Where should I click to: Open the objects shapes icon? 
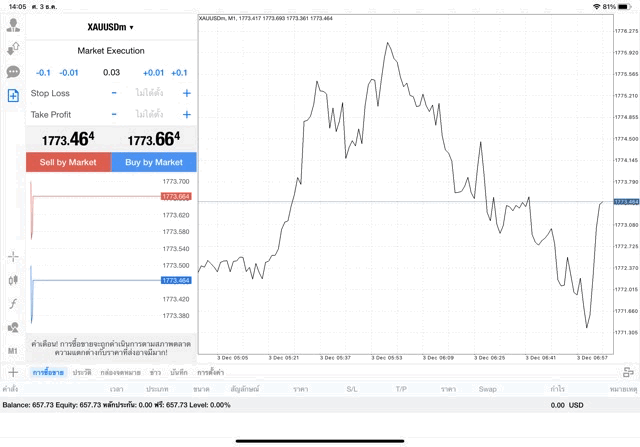(x=13, y=327)
